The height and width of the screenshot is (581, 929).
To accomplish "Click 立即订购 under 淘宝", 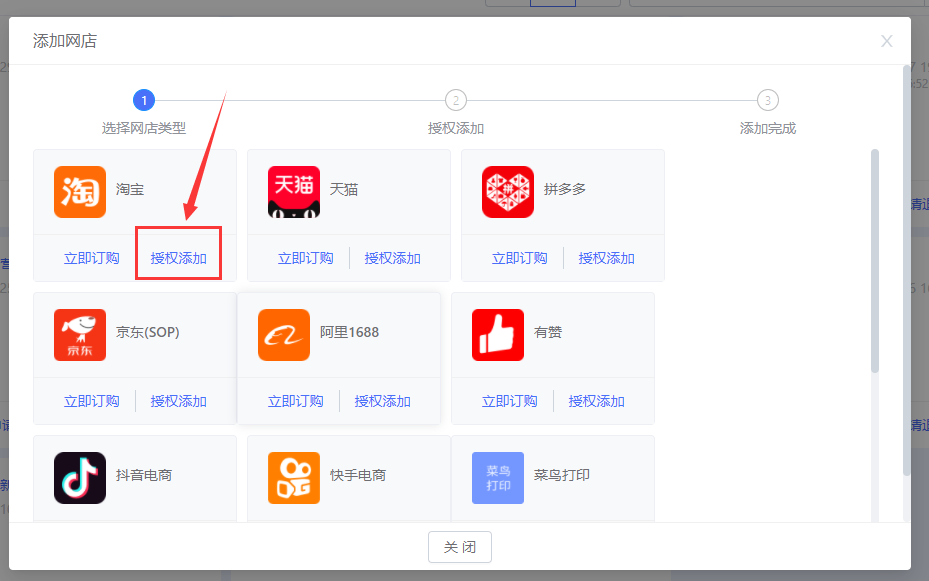I will [x=92, y=258].
